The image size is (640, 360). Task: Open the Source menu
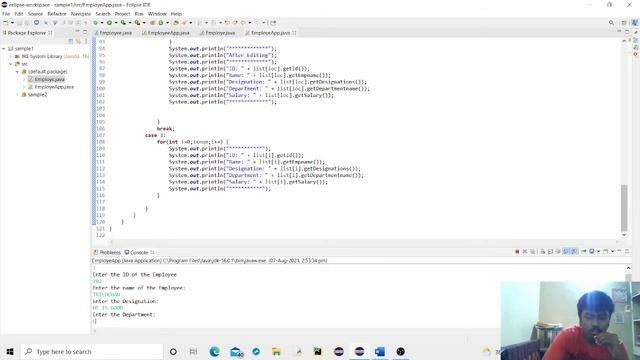pyautogui.click(x=35, y=14)
